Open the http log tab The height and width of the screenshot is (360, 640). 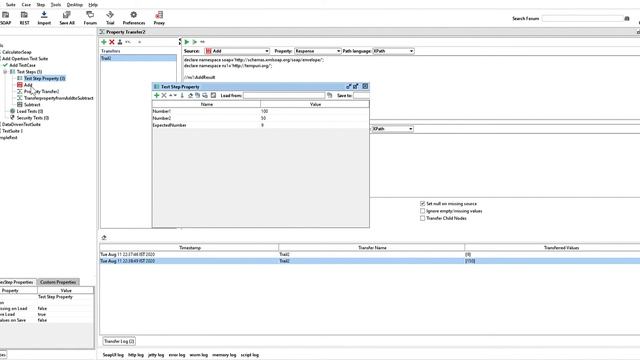point(136,355)
